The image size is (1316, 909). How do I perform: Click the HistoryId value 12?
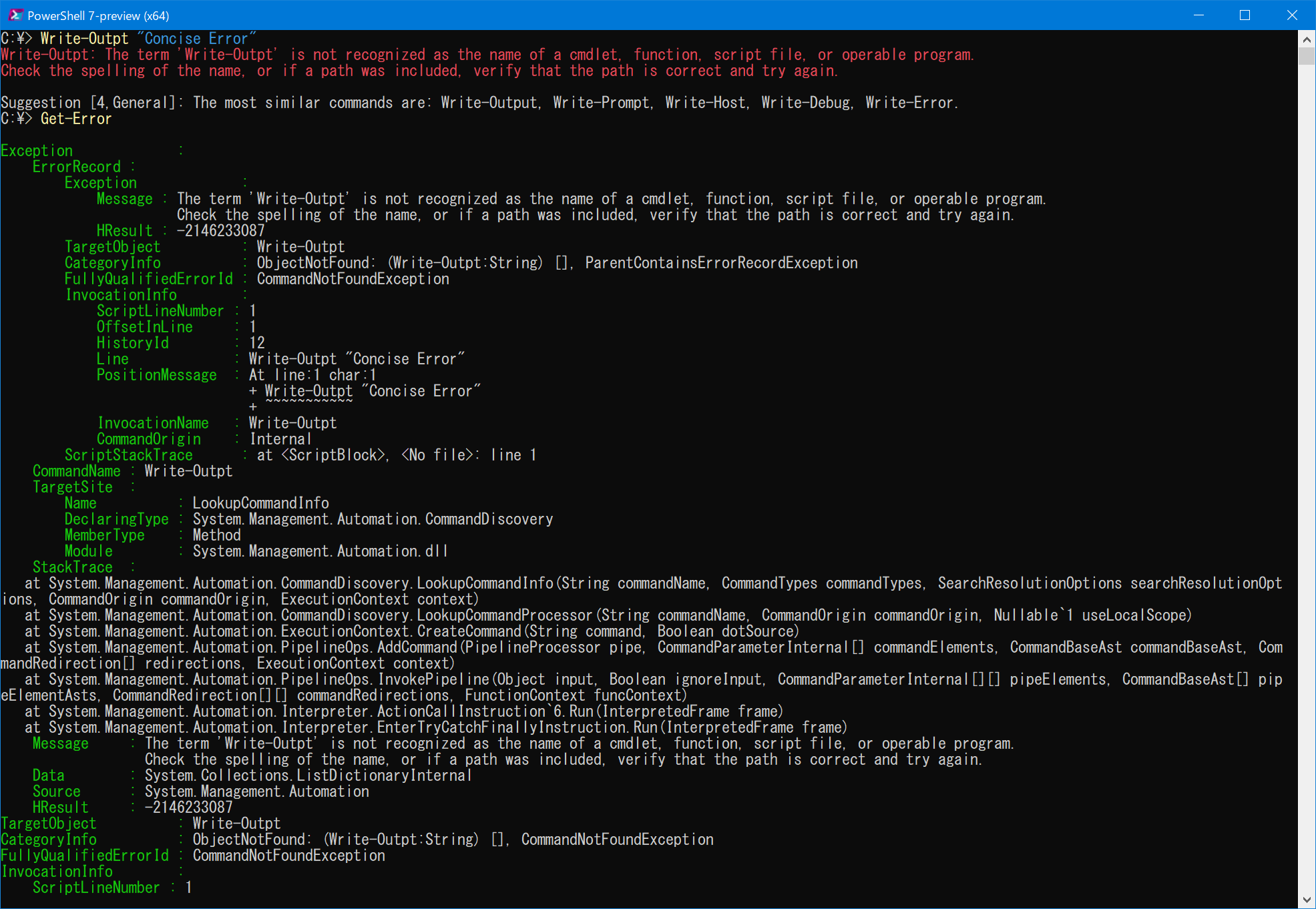click(x=257, y=342)
